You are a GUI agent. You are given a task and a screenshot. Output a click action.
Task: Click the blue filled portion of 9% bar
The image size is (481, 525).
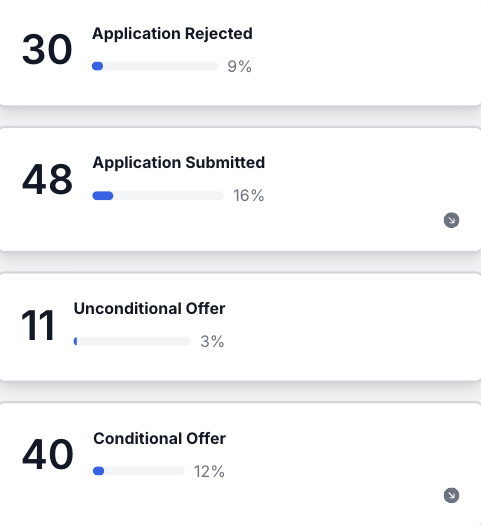pos(97,66)
